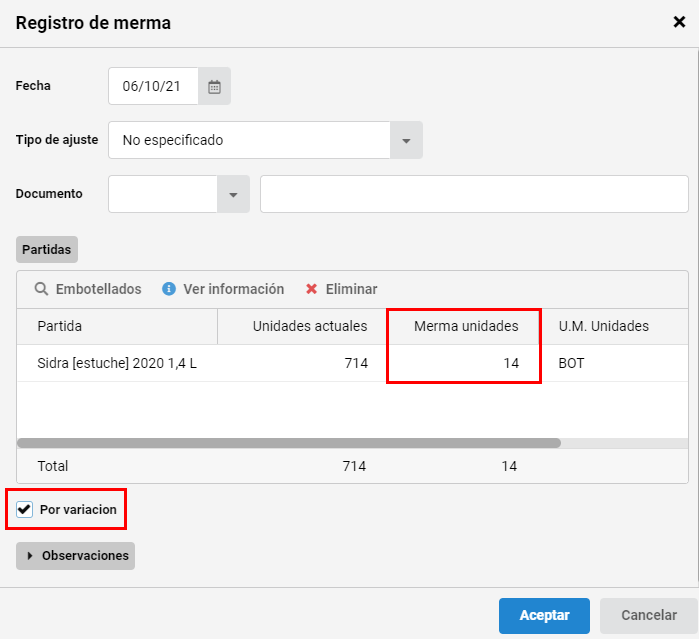
Task: Click the red Eliminar cross icon
Action: point(312,289)
